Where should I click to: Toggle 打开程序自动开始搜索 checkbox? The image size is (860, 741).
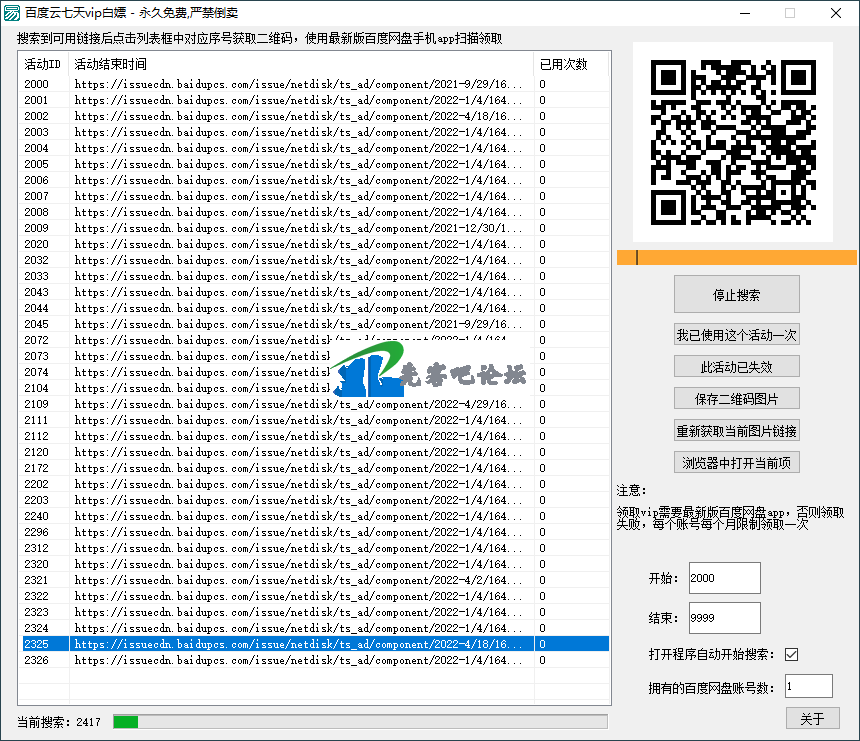[791, 654]
